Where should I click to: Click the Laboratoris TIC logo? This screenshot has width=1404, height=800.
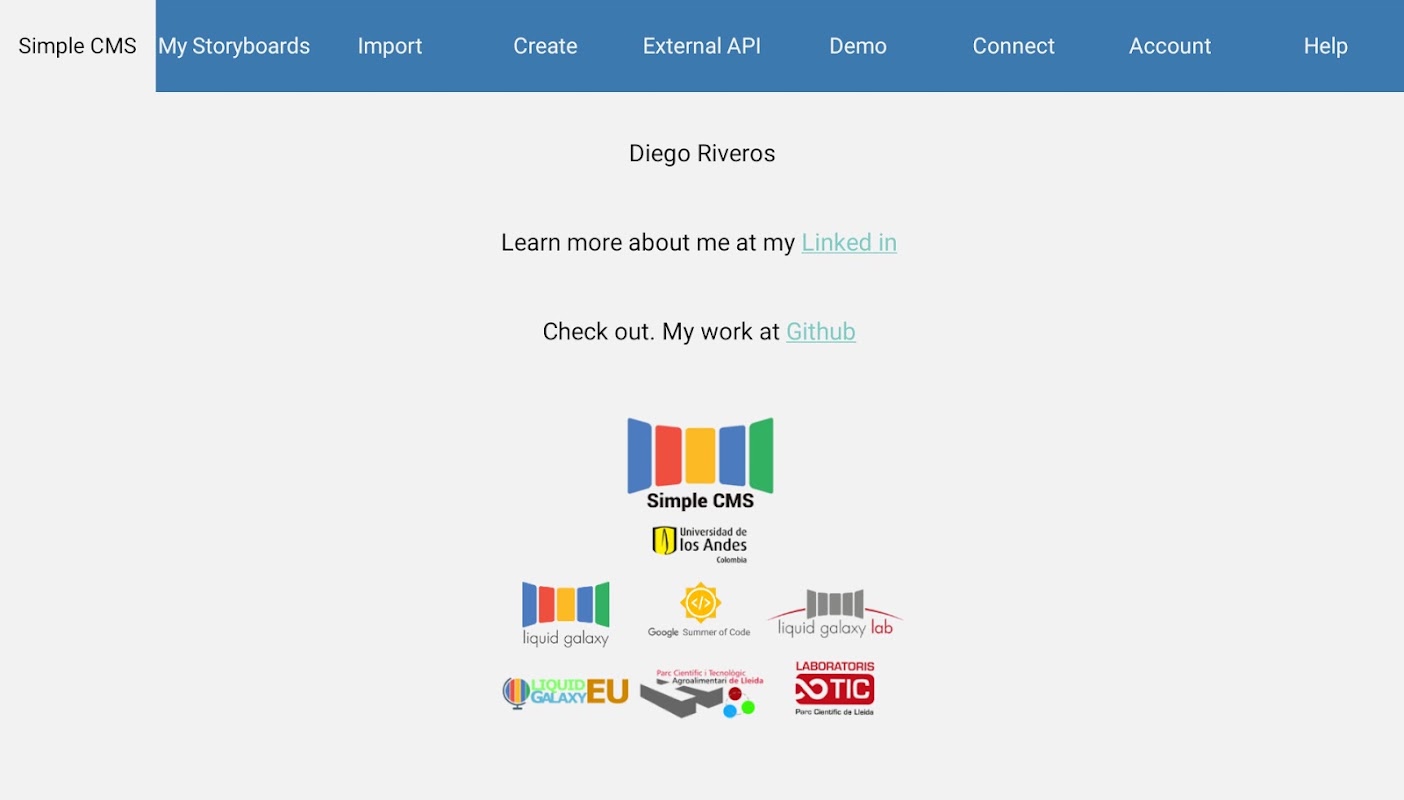(x=835, y=688)
